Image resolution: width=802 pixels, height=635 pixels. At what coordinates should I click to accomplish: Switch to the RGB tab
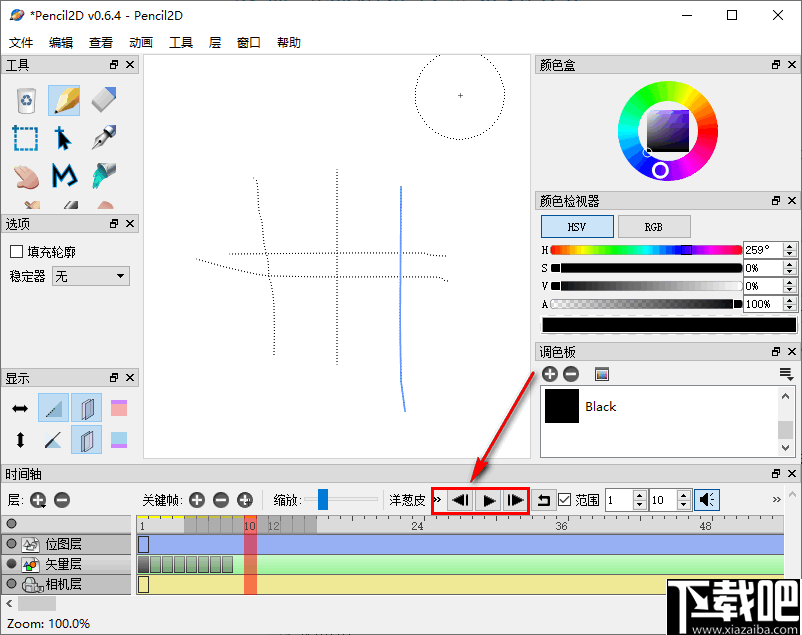[x=654, y=226]
